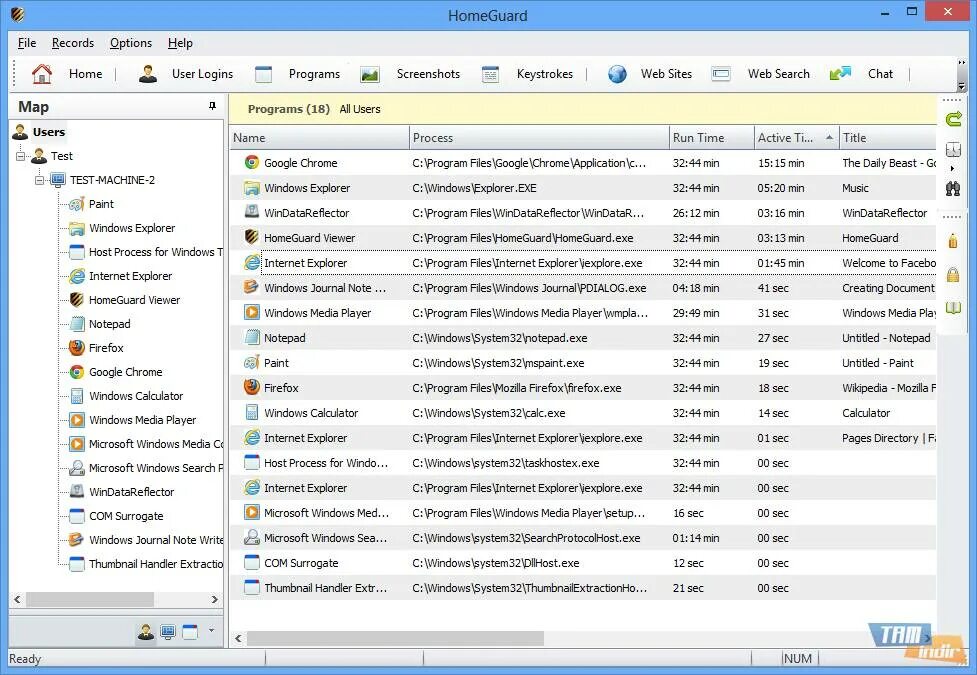Open the Web Sites view
Image resolution: width=977 pixels, height=675 pixels.
point(650,74)
